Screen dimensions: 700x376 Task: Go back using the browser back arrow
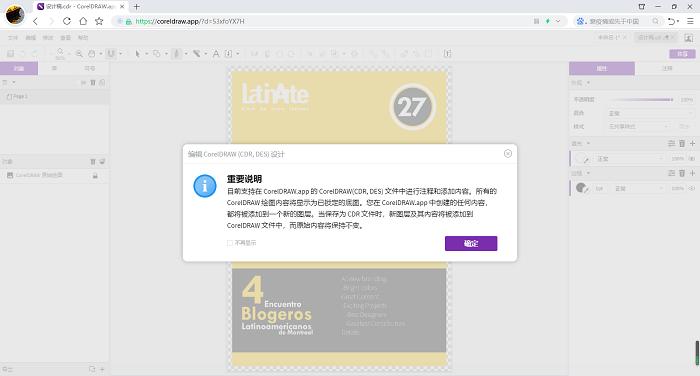click(35, 21)
